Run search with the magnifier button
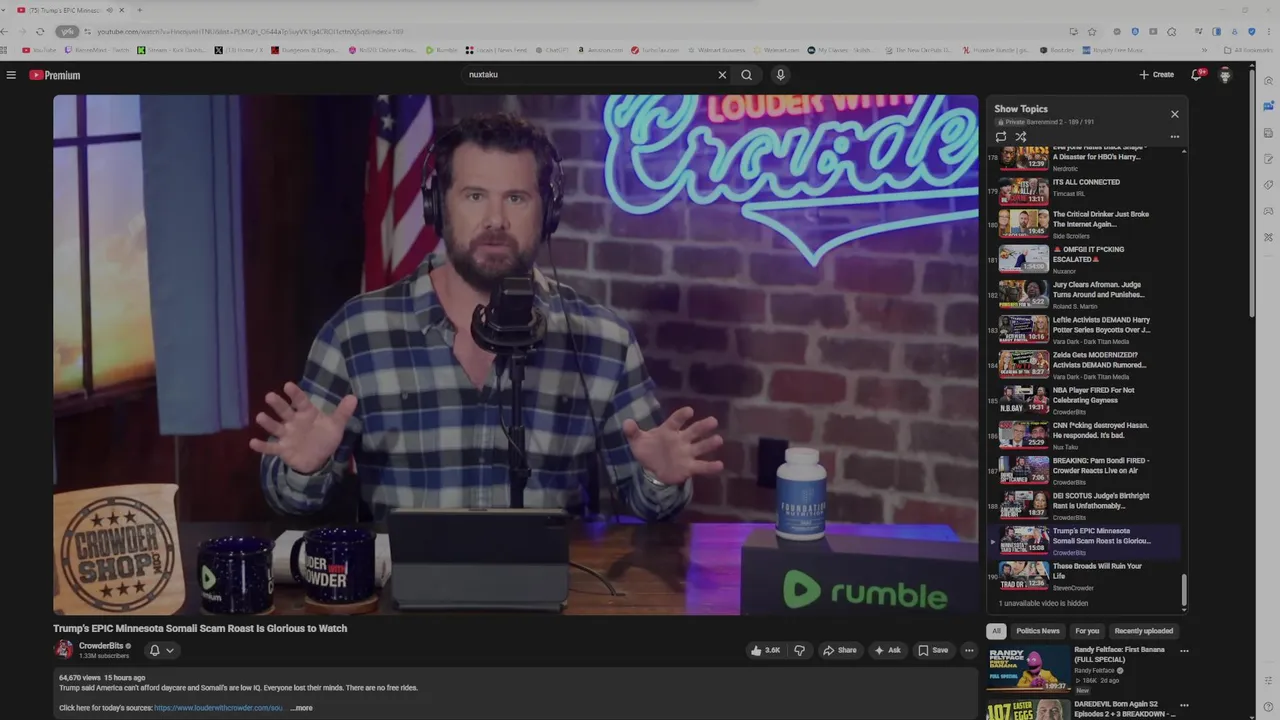The width and height of the screenshot is (1280, 720). [746, 75]
